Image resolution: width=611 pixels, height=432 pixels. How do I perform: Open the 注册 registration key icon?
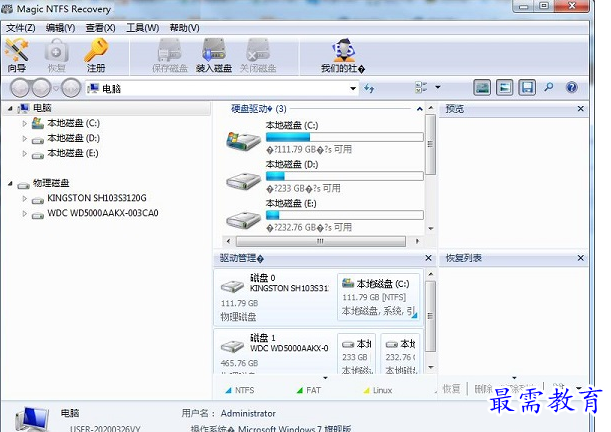tap(96, 55)
